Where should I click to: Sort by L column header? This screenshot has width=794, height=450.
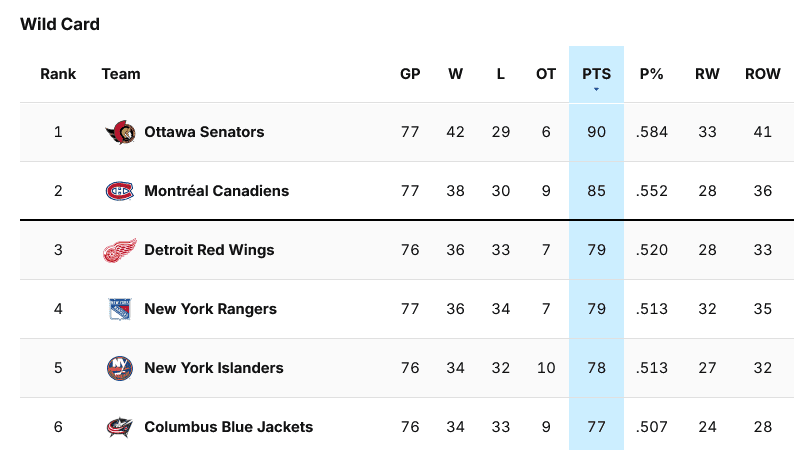pyautogui.click(x=500, y=74)
